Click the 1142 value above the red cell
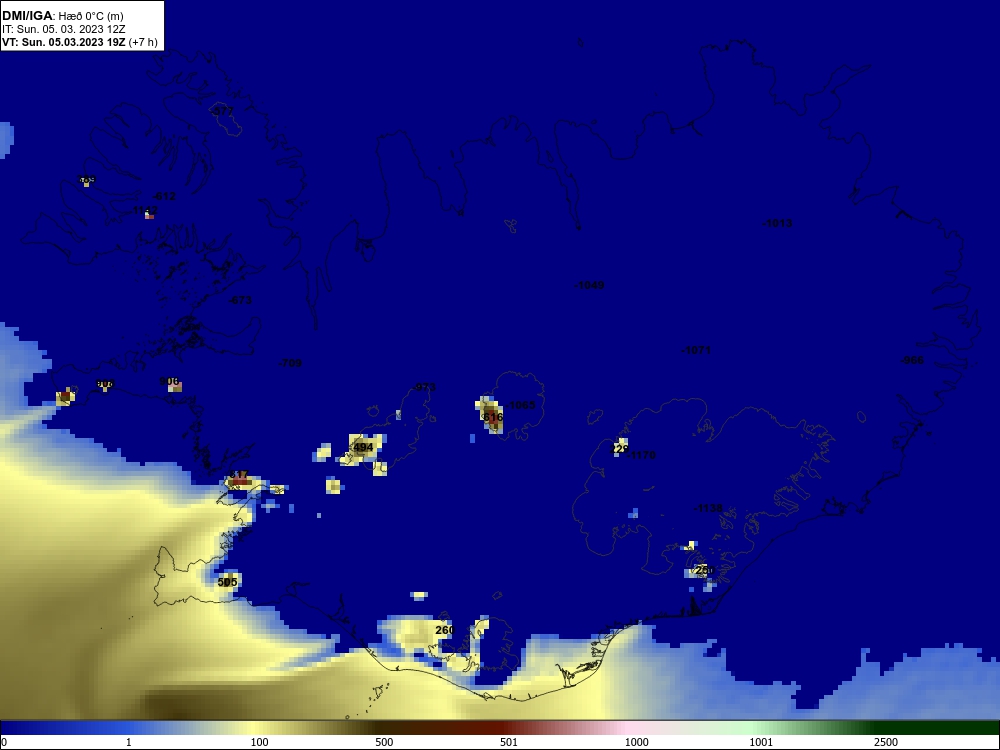 (145, 210)
